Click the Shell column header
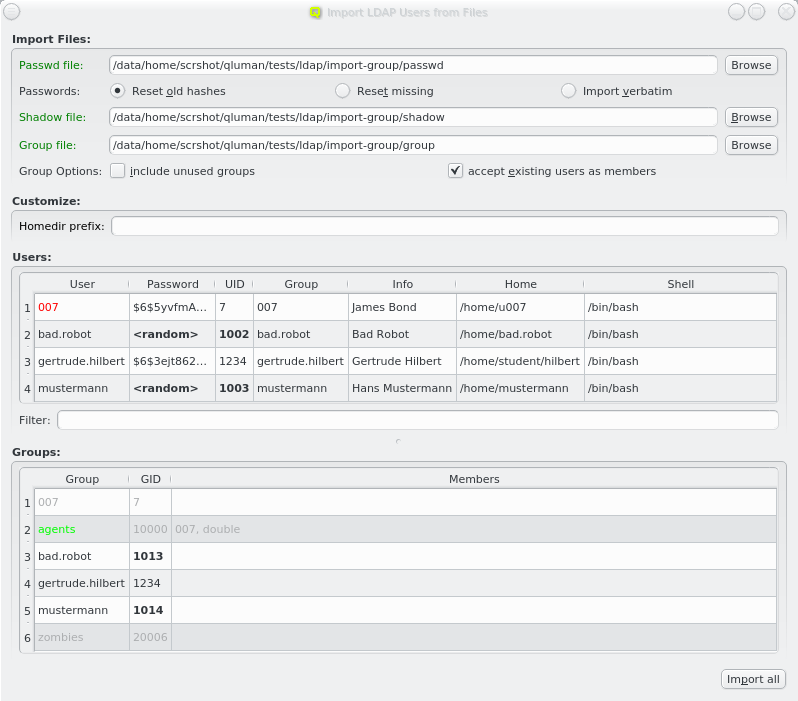The image size is (798, 701). point(680,284)
